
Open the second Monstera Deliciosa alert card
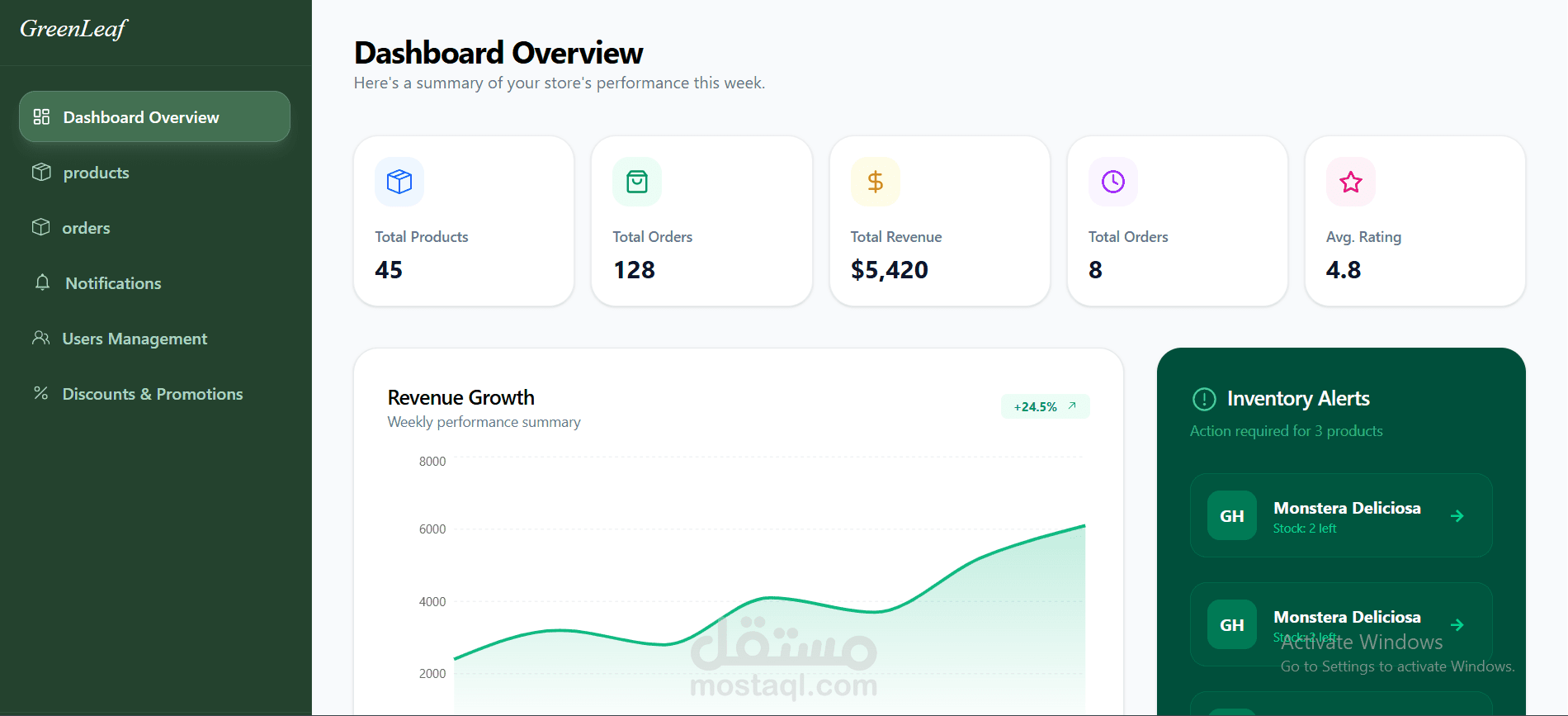1341,624
